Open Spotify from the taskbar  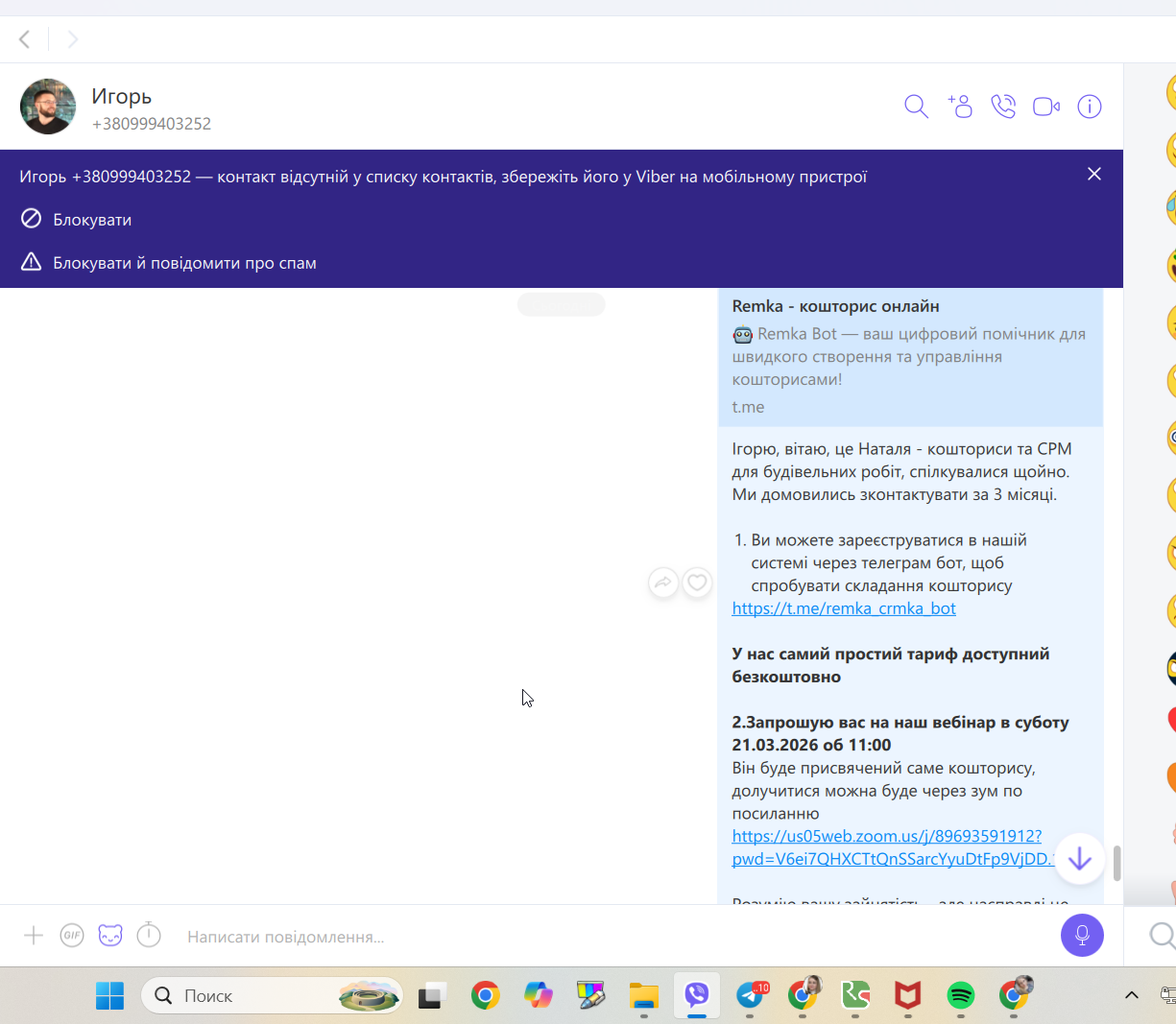(x=961, y=996)
